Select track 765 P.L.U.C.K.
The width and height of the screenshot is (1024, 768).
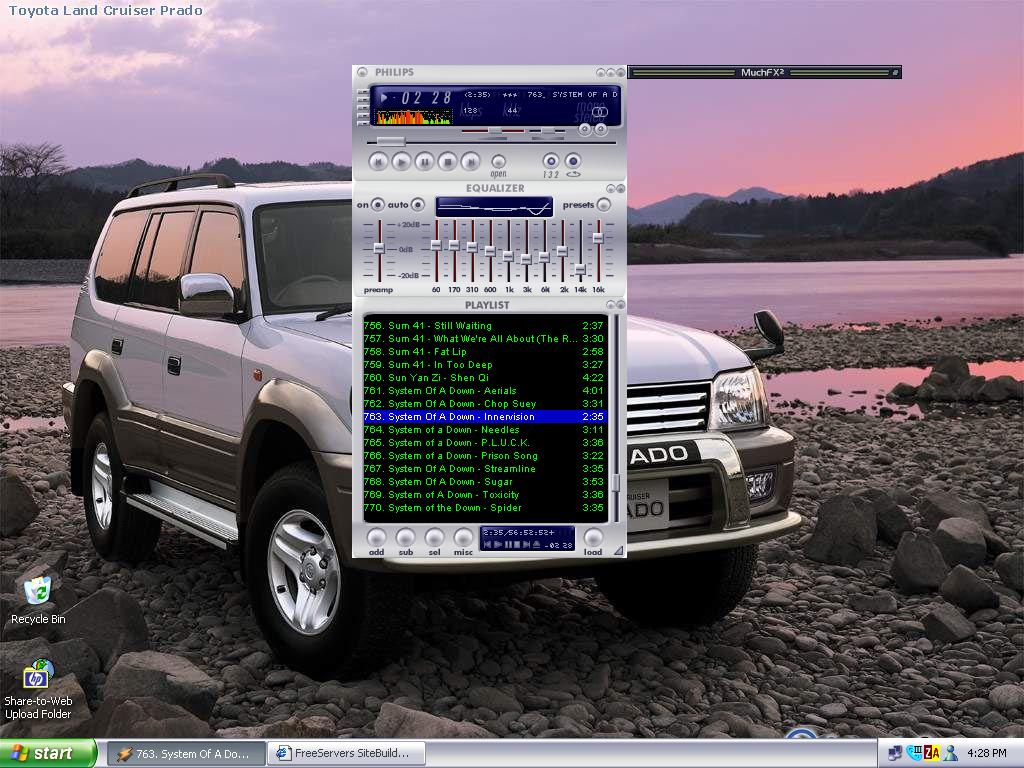coord(484,443)
